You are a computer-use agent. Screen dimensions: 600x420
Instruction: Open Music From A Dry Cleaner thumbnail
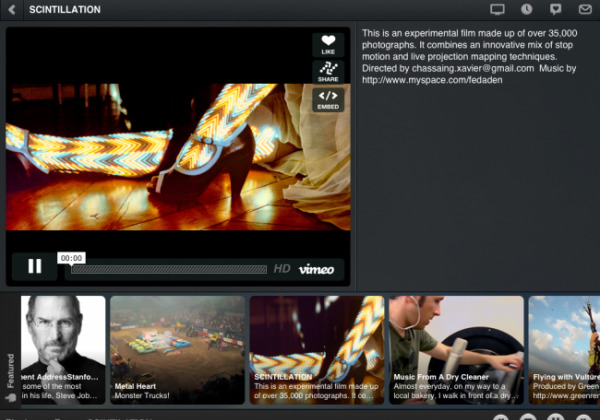coord(456,350)
